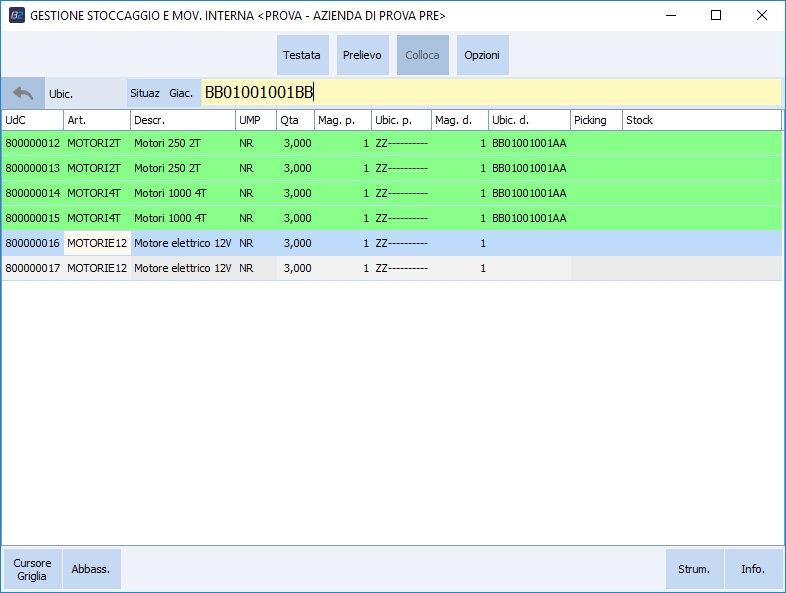Select row with UdC 800000012

(33, 143)
